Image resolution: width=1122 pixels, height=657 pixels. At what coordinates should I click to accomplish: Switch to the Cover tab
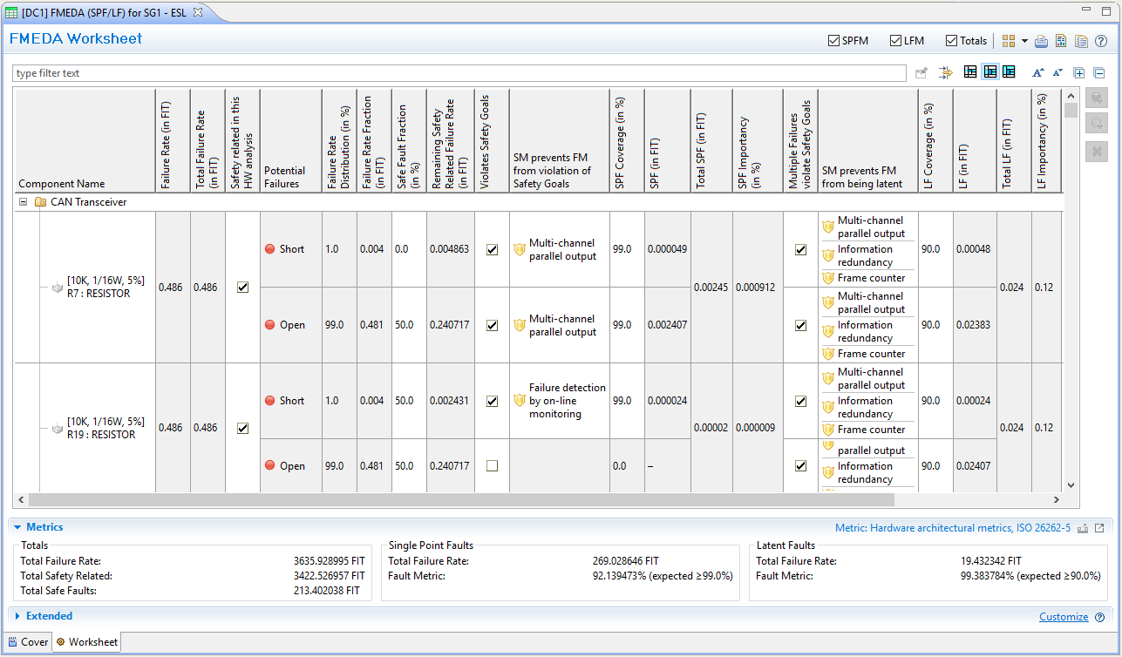point(28,642)
